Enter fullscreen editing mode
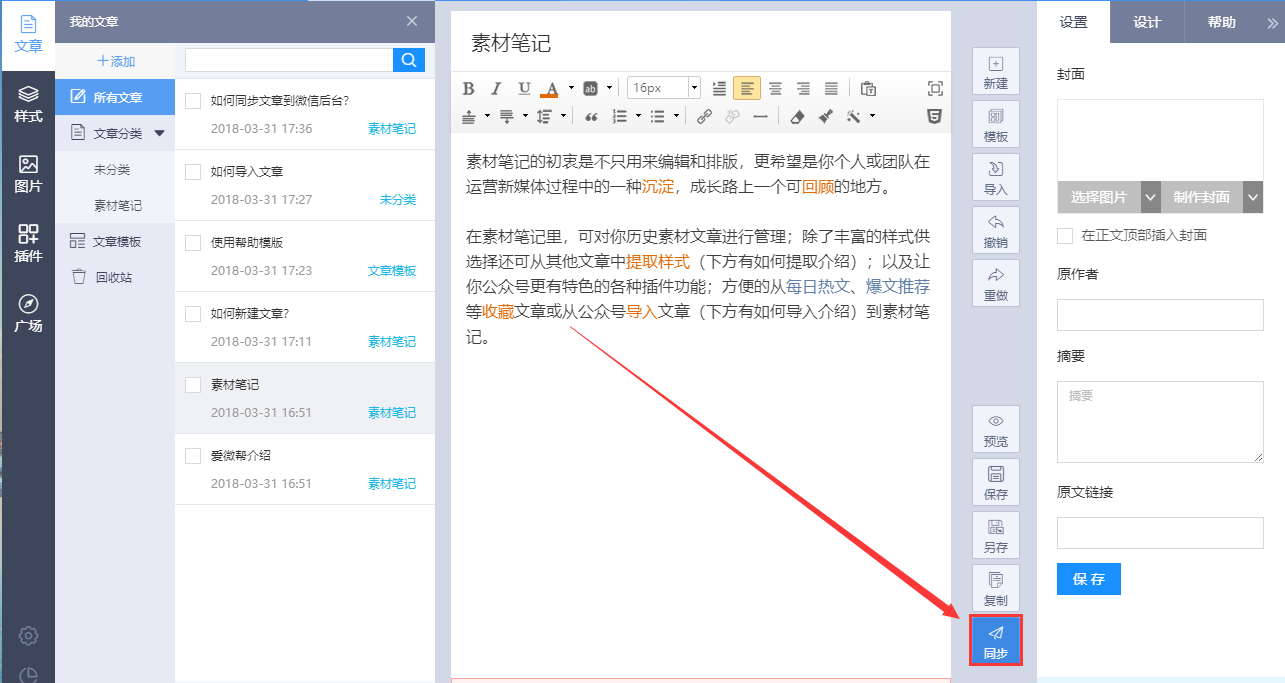The height and width of the screenshot is (683, 1285). click(x=935, y=88)
